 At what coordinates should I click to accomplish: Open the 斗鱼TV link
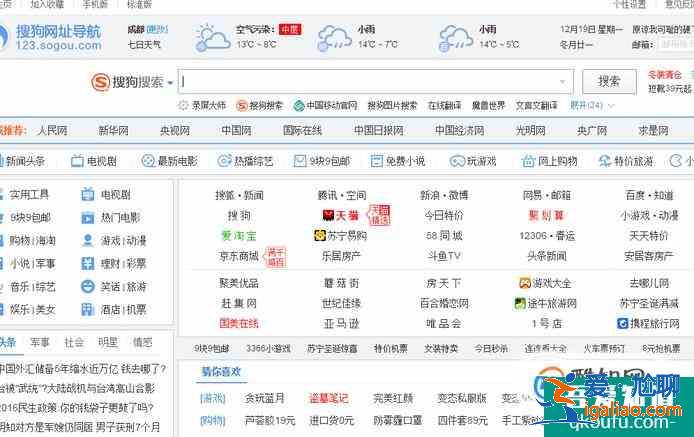[x=444, y=256]
